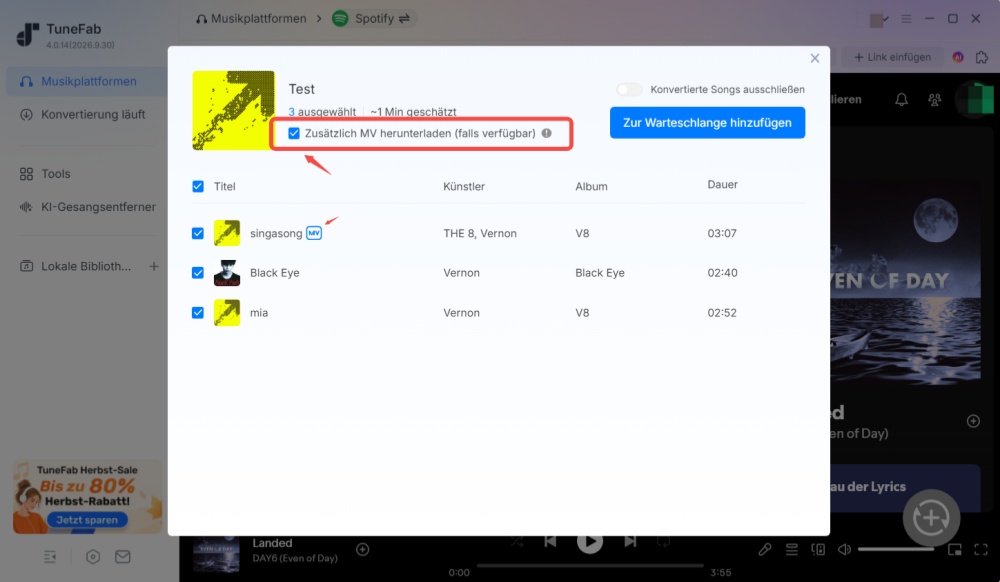Uncheck the singasong track checkbox

[198, 233]
